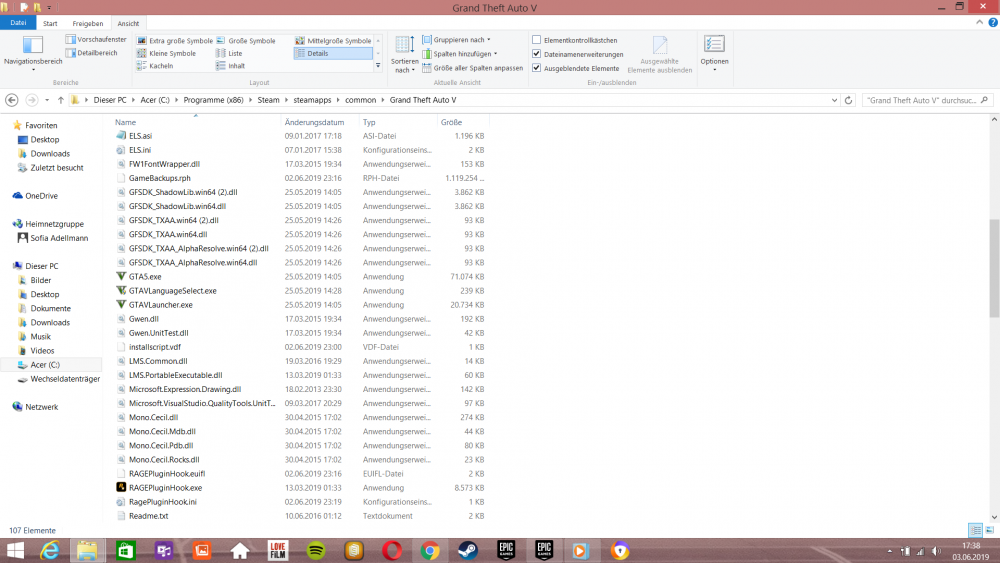
Task: Open address bar history dropdown
Action: [x=834, y=100]
